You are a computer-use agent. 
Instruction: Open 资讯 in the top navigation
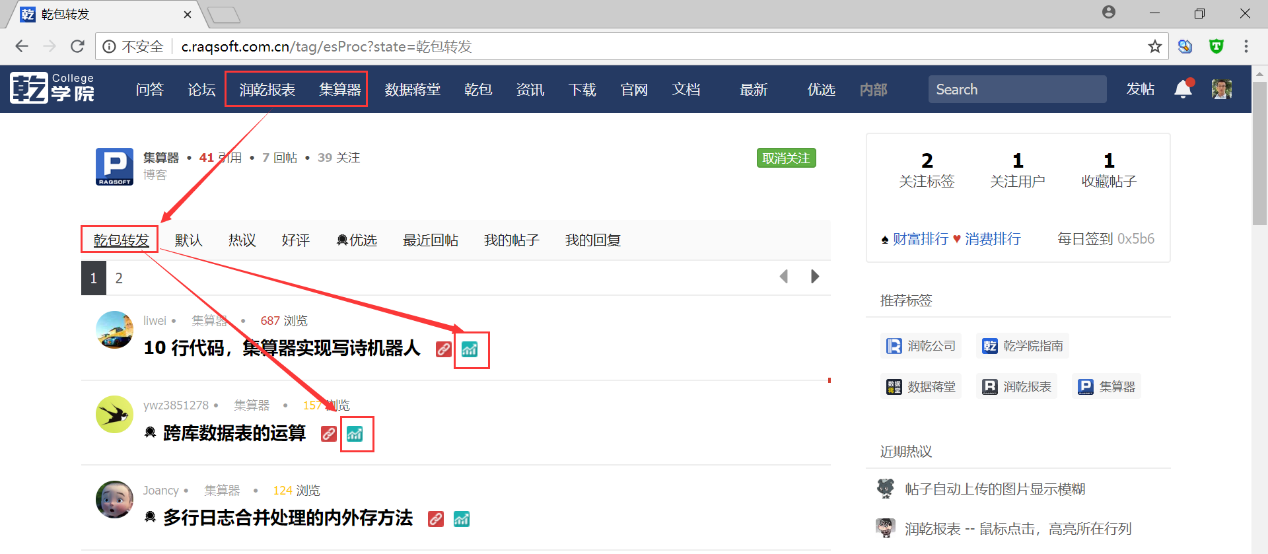point(530,89)
